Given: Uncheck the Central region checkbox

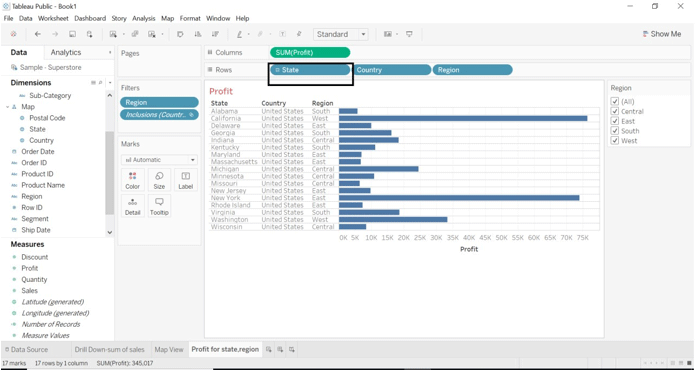Looking at the screenshot, I should (615, 111).
